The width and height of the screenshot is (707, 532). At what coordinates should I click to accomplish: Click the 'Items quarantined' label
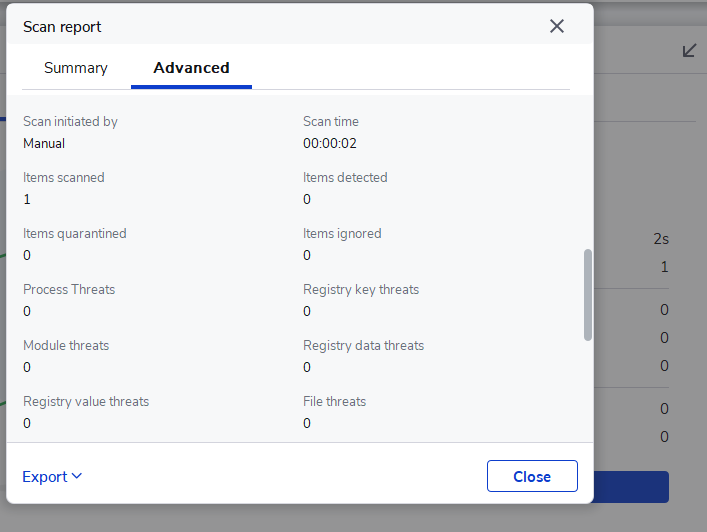tap(74, 234)
